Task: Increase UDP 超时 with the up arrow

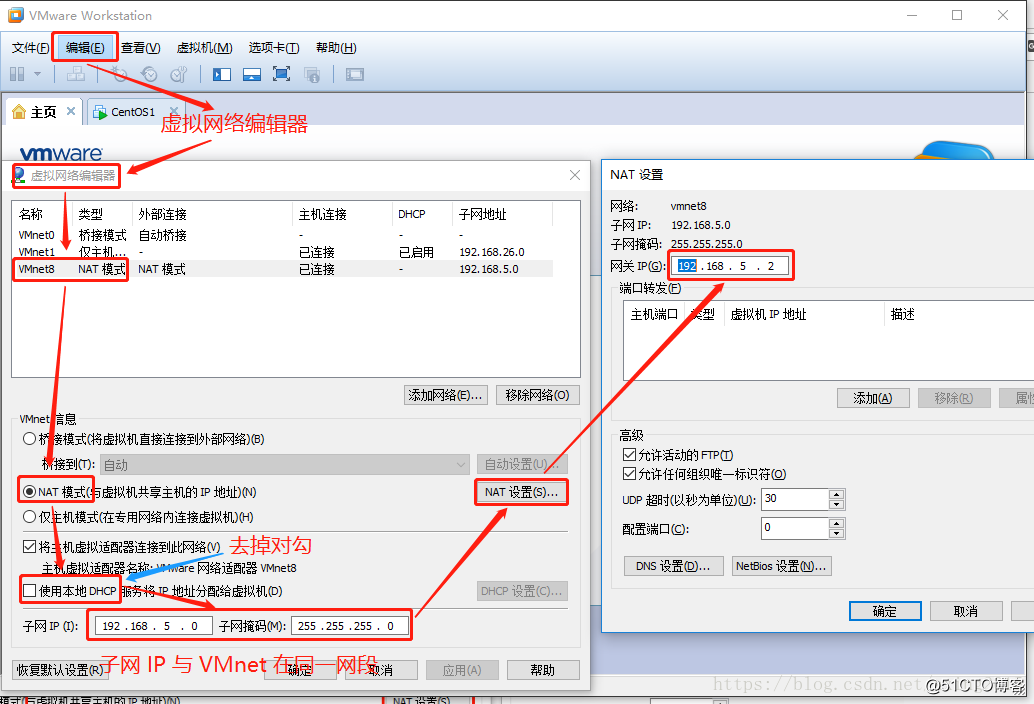Action: click(837, 494)
